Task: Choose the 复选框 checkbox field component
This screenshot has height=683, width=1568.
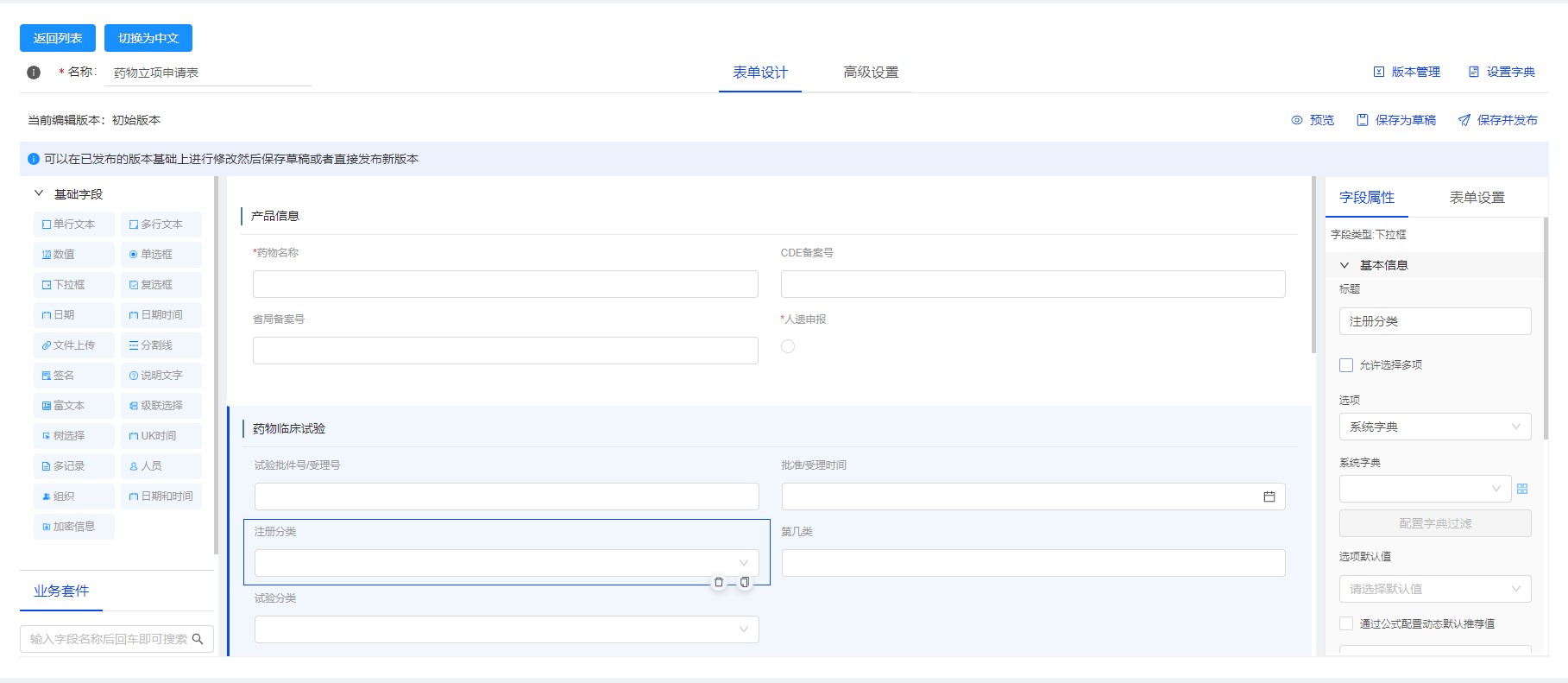Action: (161, 285)
